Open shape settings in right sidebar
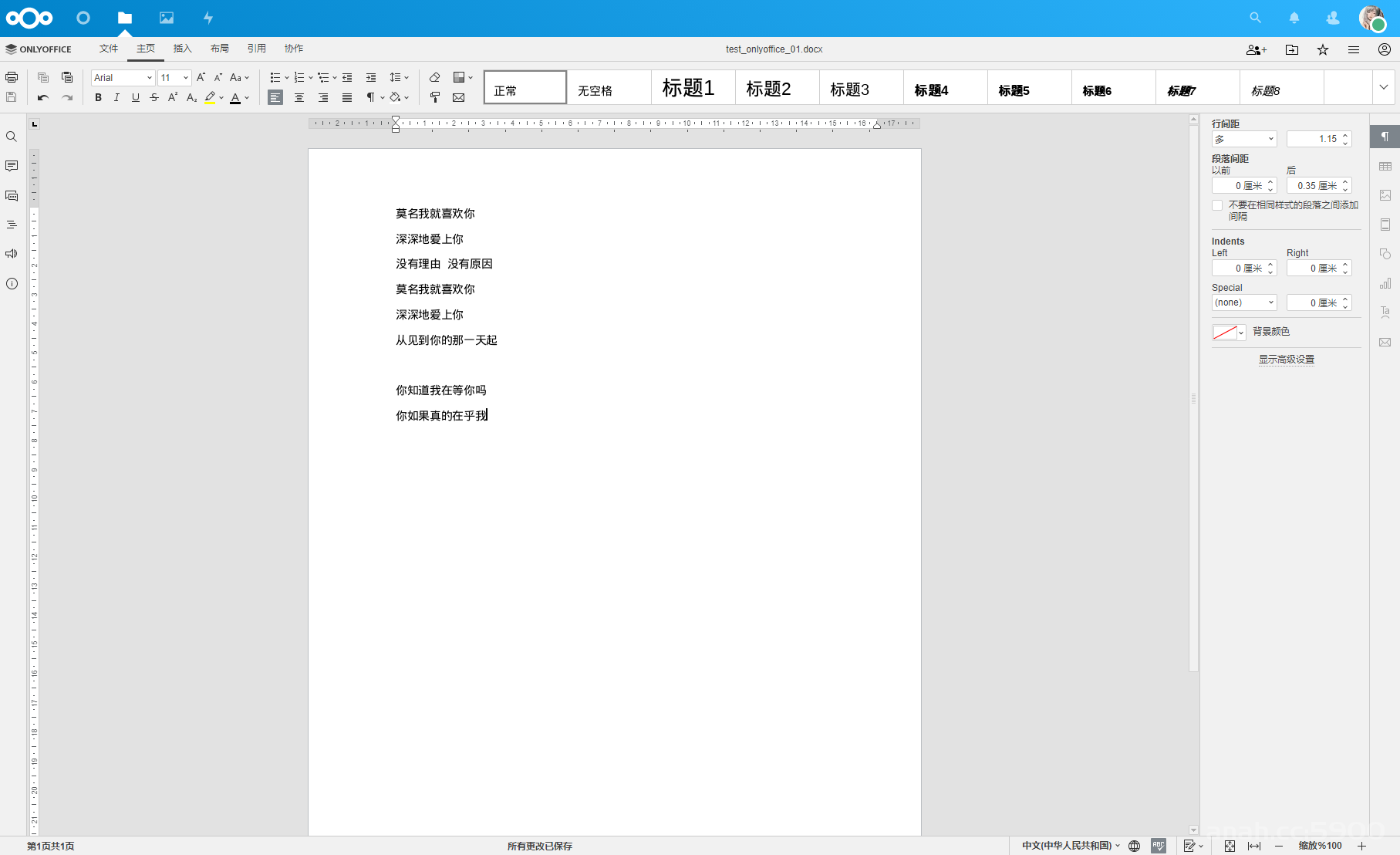The width and height of the screenshot is (1400, 855). coord(1385,254)
